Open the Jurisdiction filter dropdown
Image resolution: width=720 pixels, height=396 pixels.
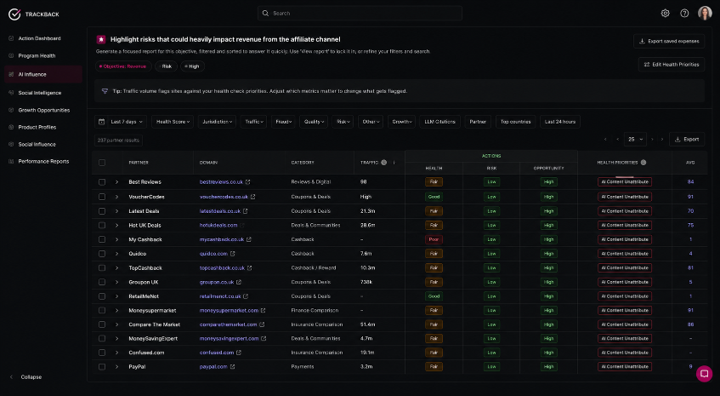click(x=217, y=122)
